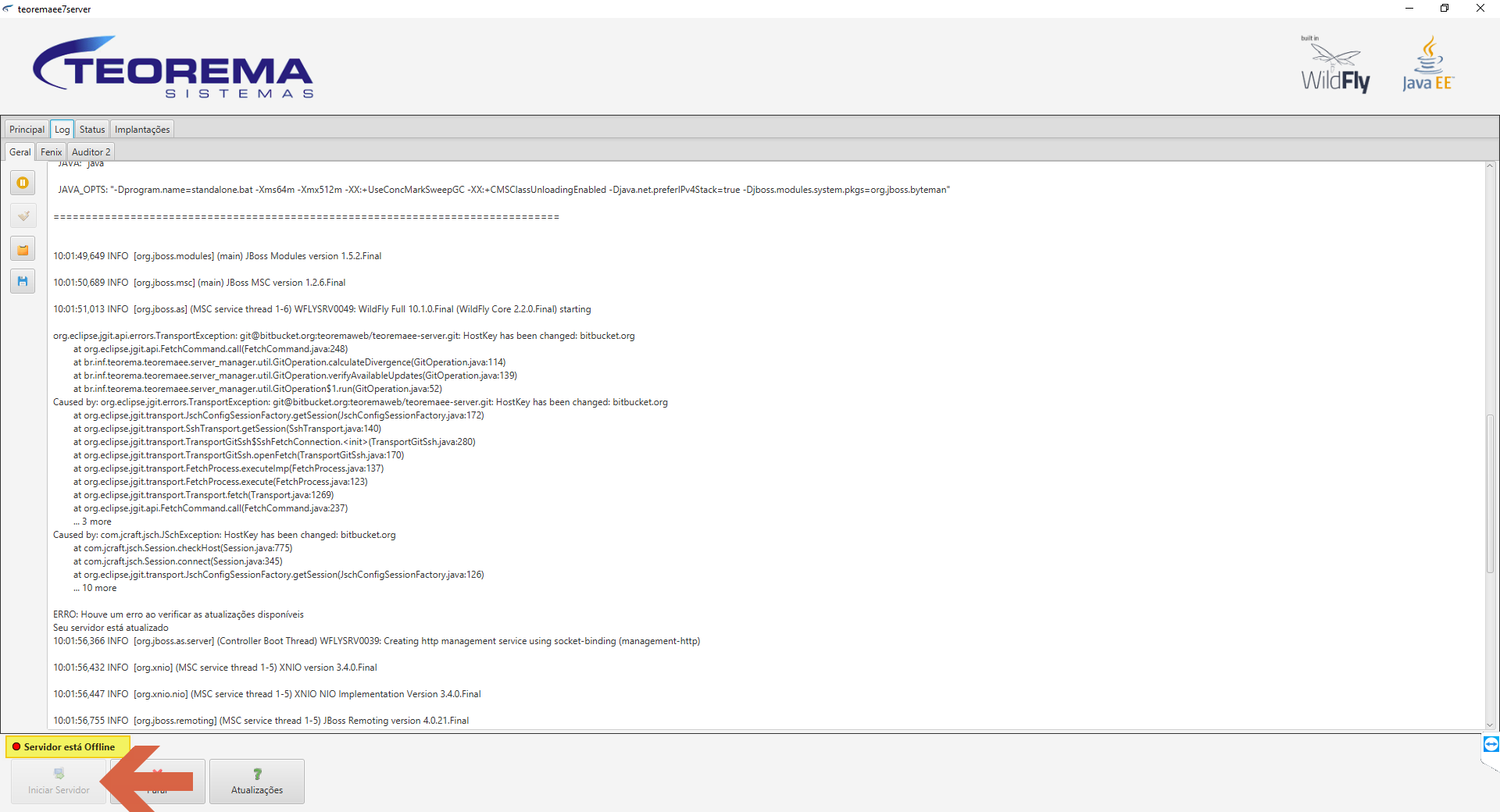Click the Session.checkHost stack trace line

183,548
